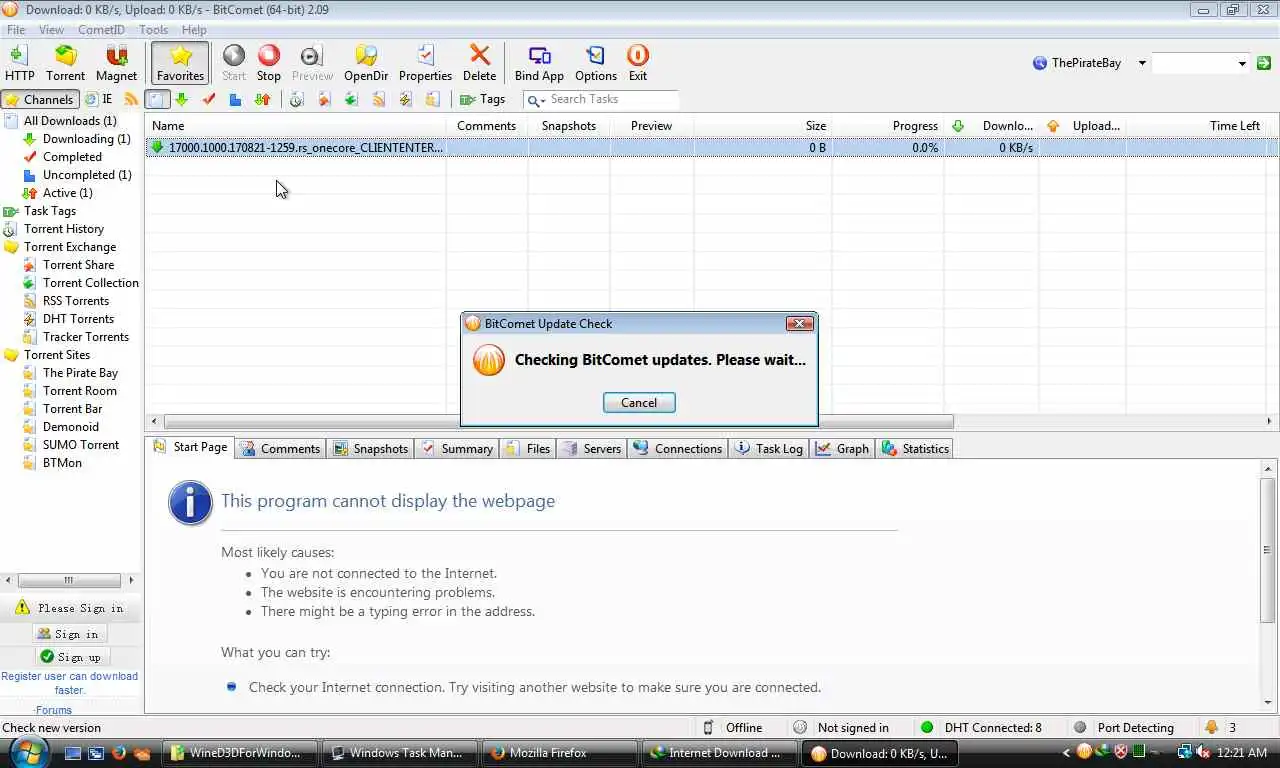Screen dimensions: 1280x768
Task: Switch to the Graph tab
Action: click(x=842, y=448)
